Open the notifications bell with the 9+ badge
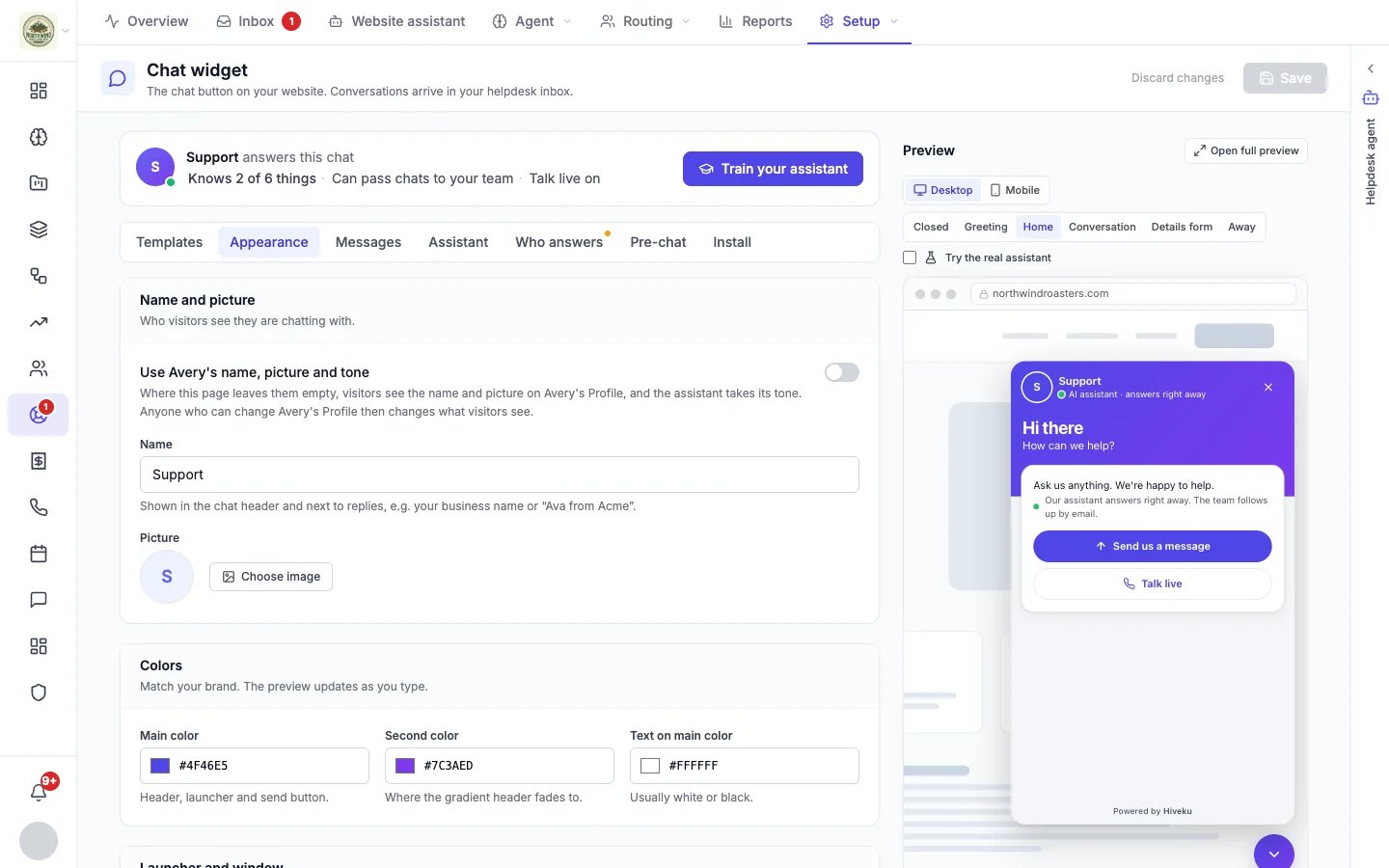 (x=39, y=792)
